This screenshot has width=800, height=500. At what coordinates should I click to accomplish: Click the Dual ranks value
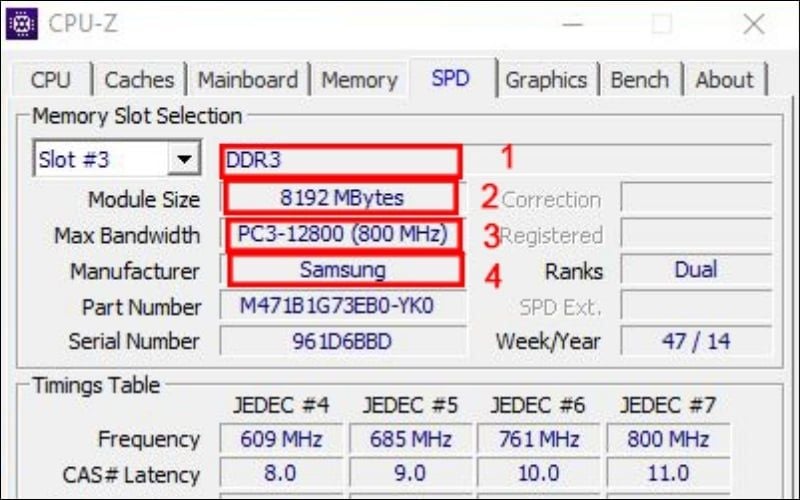point(696,269)
